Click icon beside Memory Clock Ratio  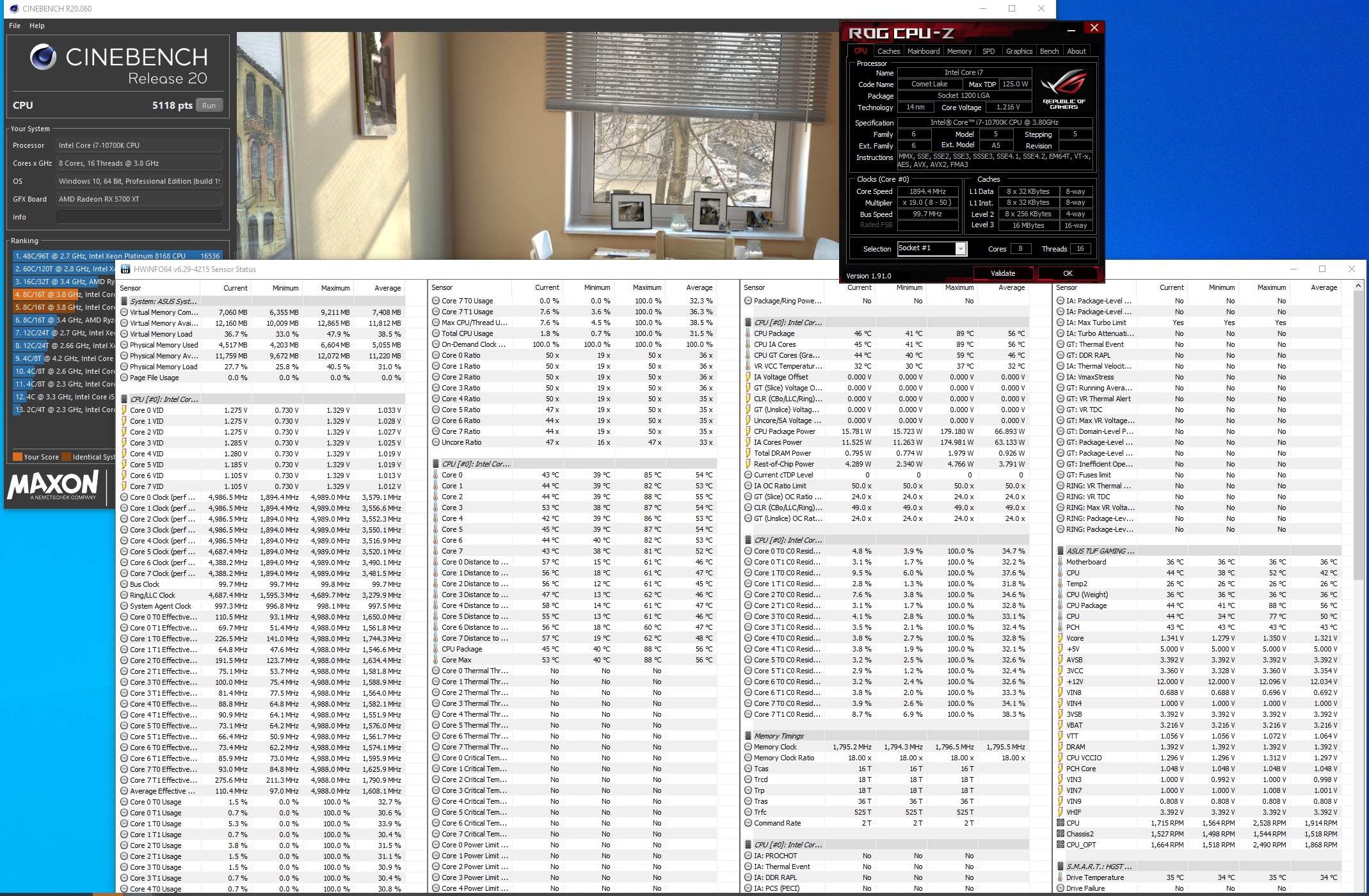tap(748, 758)
